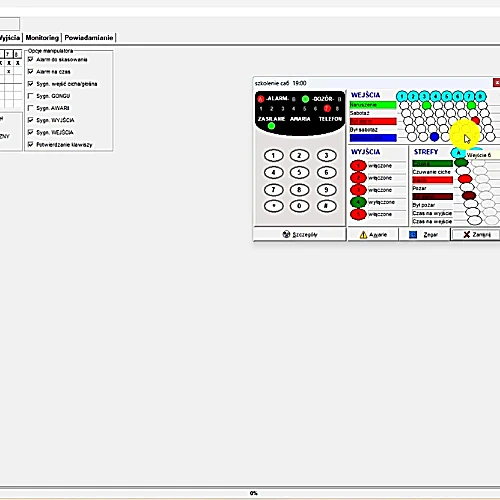
Task: Select input 3 cyan circle in WEJŚCIA
Action: coord(424,97)
